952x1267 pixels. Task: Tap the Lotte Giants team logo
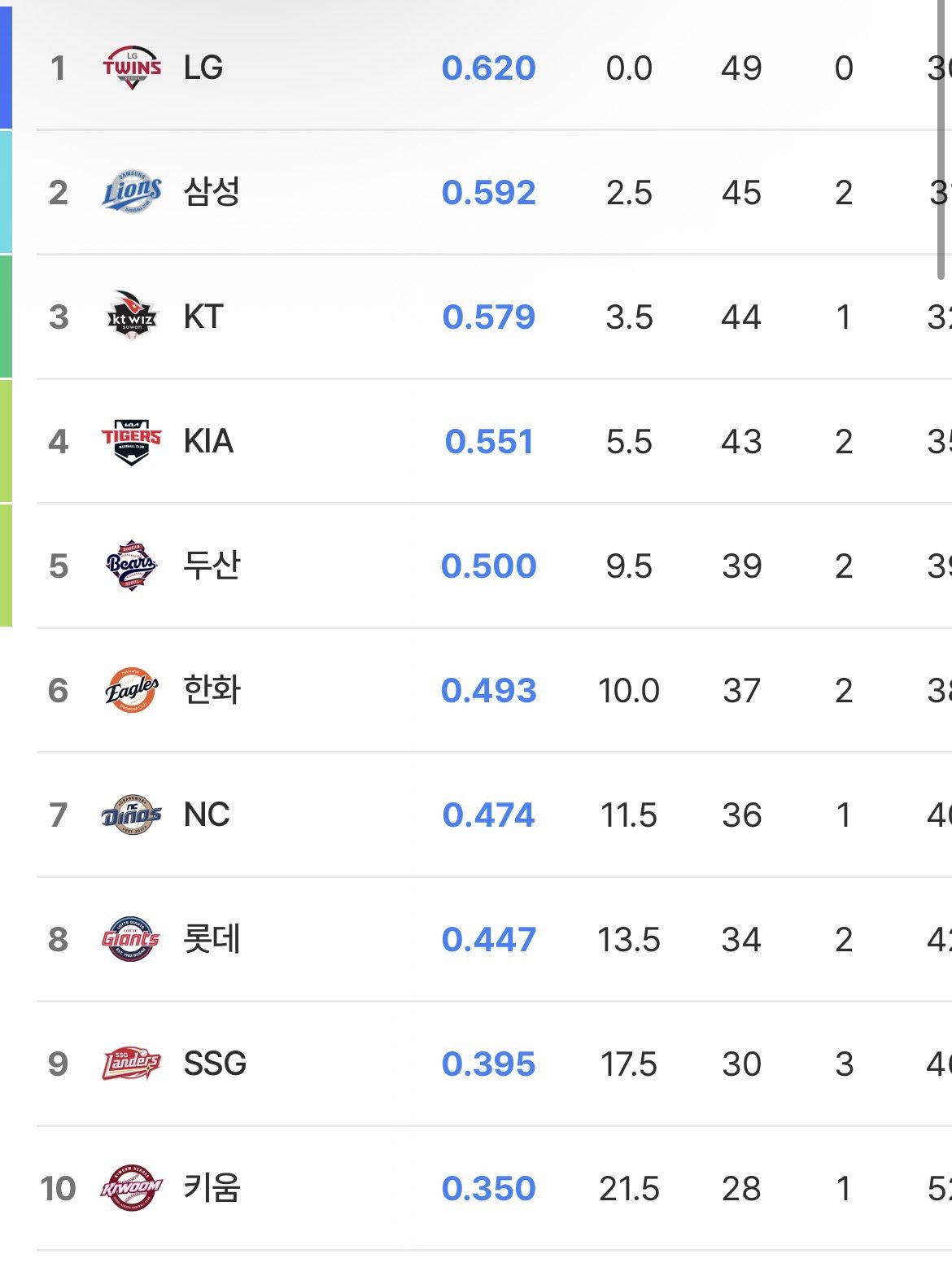(x=132, y=939)
